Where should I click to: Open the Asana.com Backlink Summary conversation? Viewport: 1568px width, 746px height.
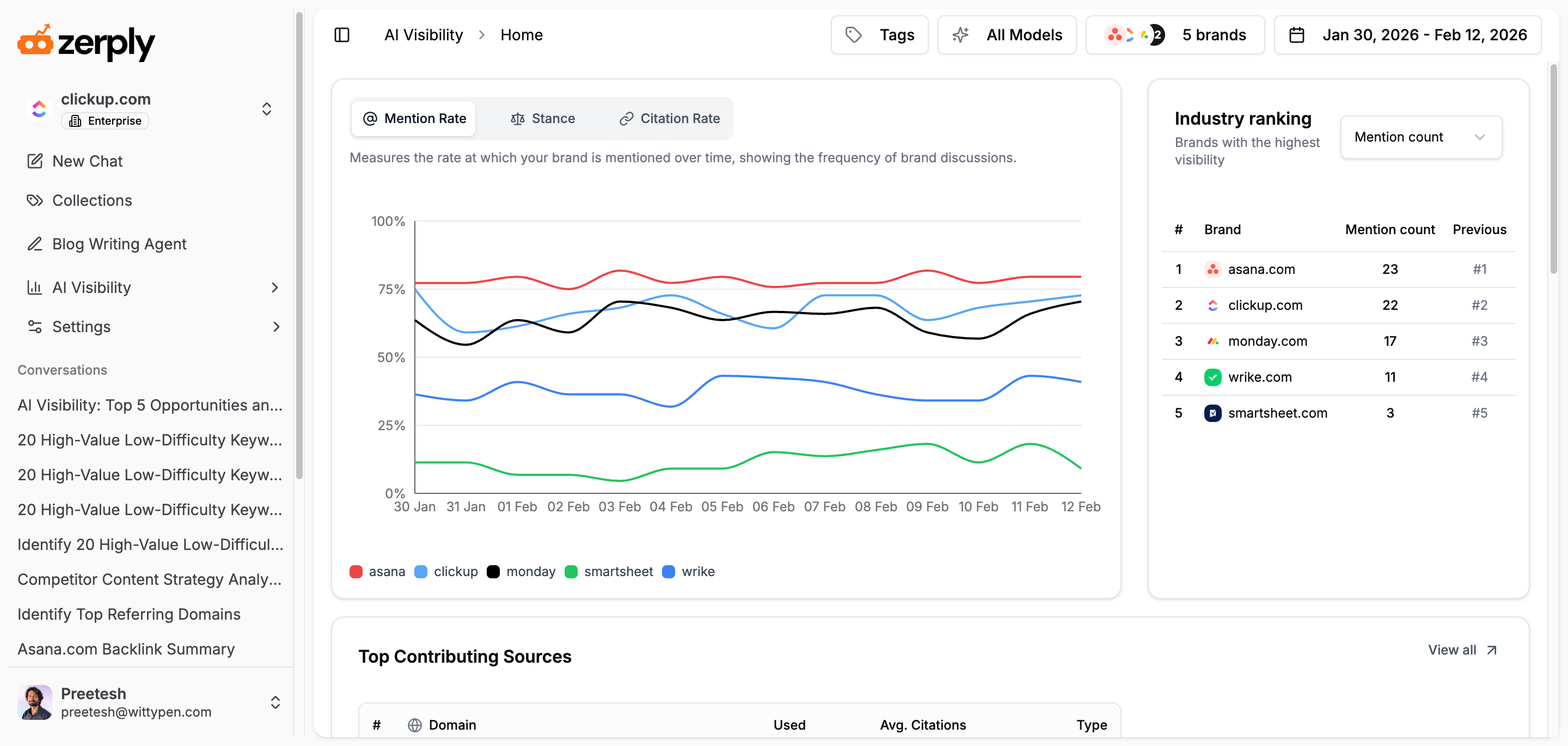(126, 649)
